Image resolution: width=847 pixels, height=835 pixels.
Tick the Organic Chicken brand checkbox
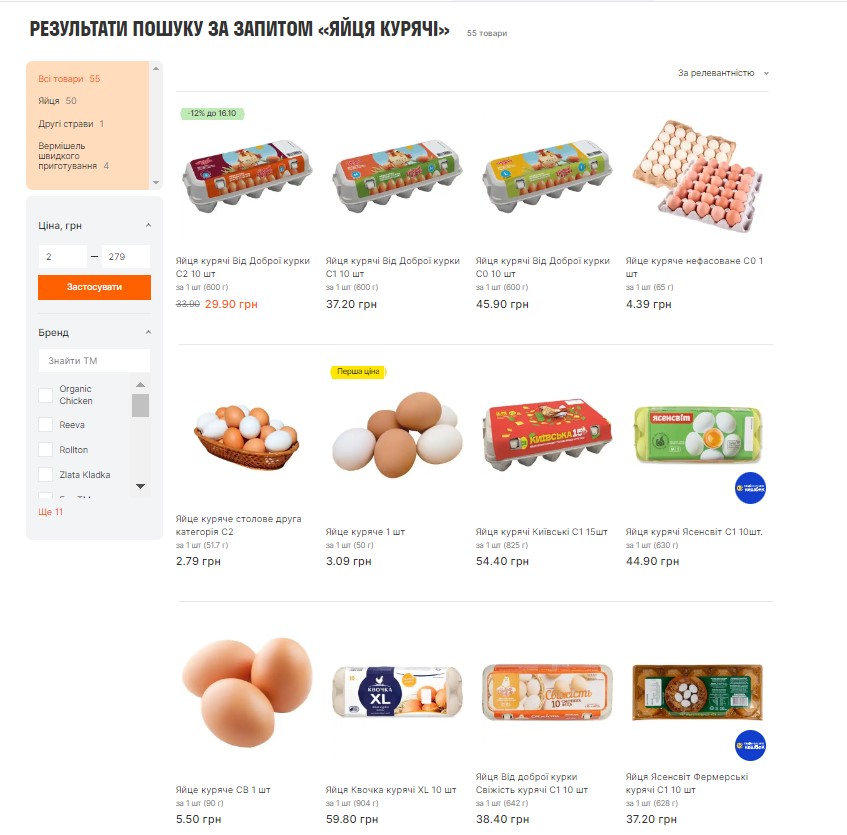click(x=46, y=395)
